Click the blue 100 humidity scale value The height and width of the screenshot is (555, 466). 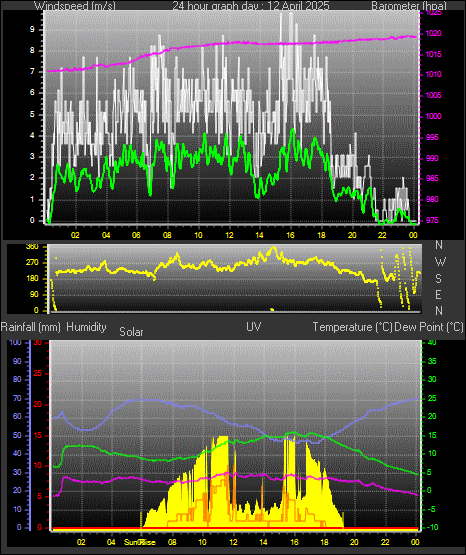(16, 342)
